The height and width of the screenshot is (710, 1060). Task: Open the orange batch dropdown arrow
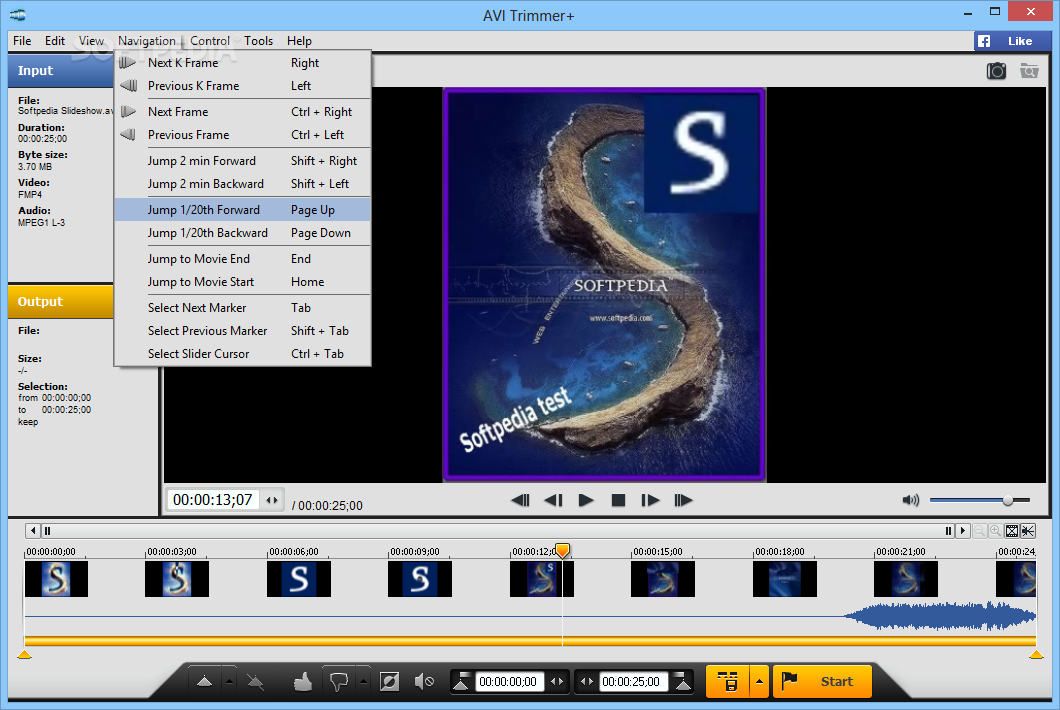coord(759,682)
